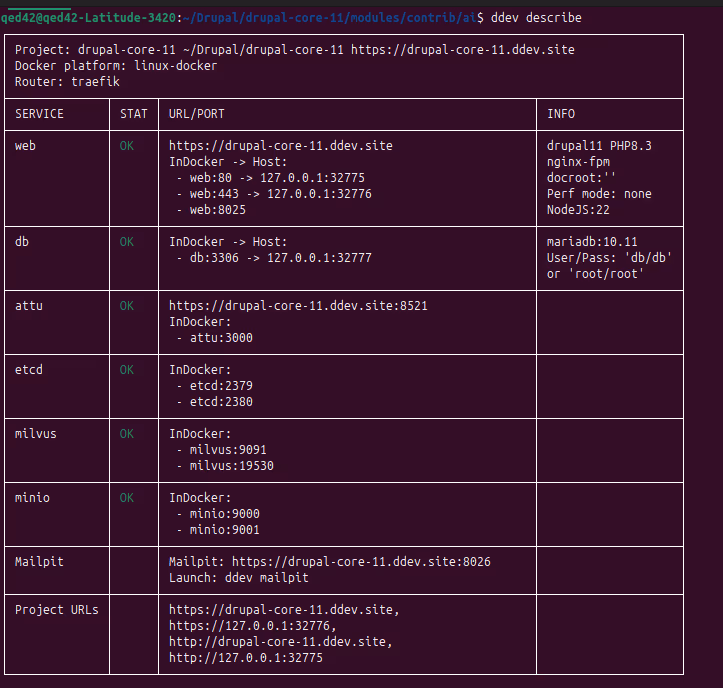The height and width of the screenshot is (688, 723).
Task: Click the SERVICE column header
Action: point(39,114)
